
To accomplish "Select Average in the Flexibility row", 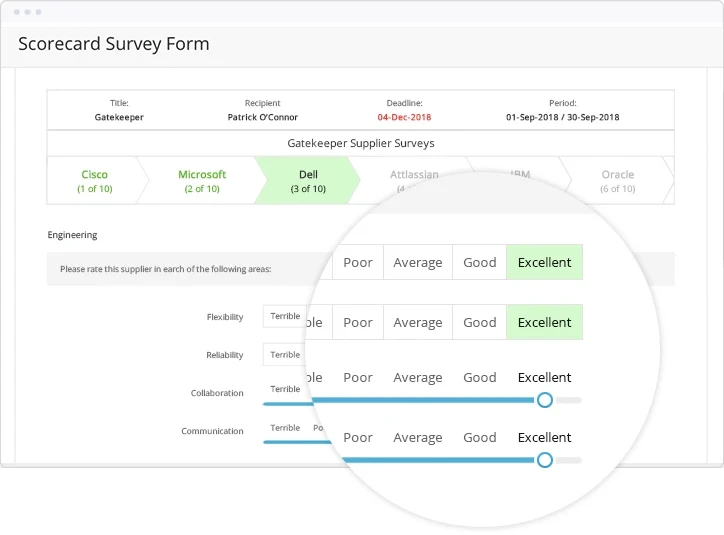I will pos(418,322).
